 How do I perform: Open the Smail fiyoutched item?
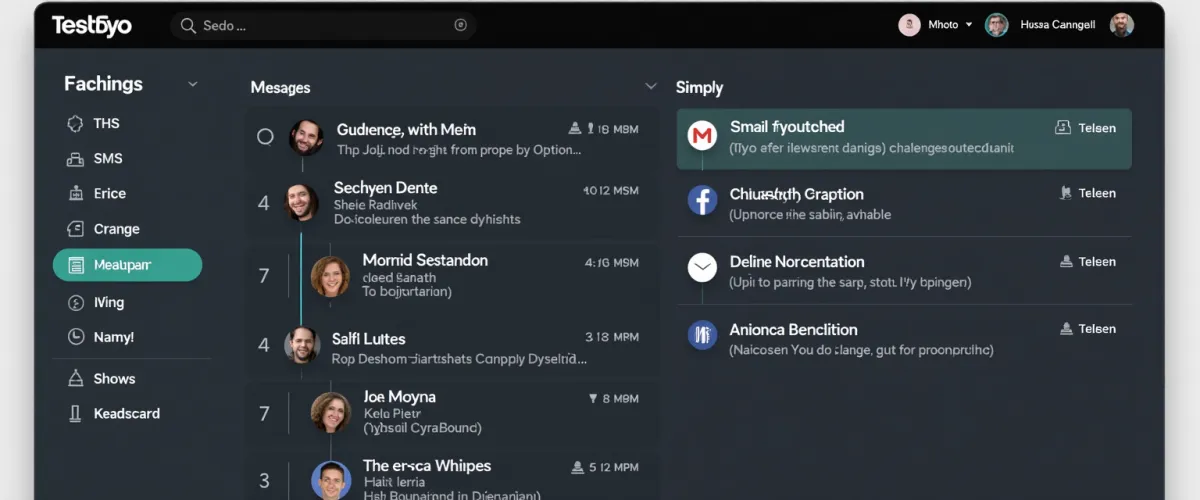(x=904, y=138)
